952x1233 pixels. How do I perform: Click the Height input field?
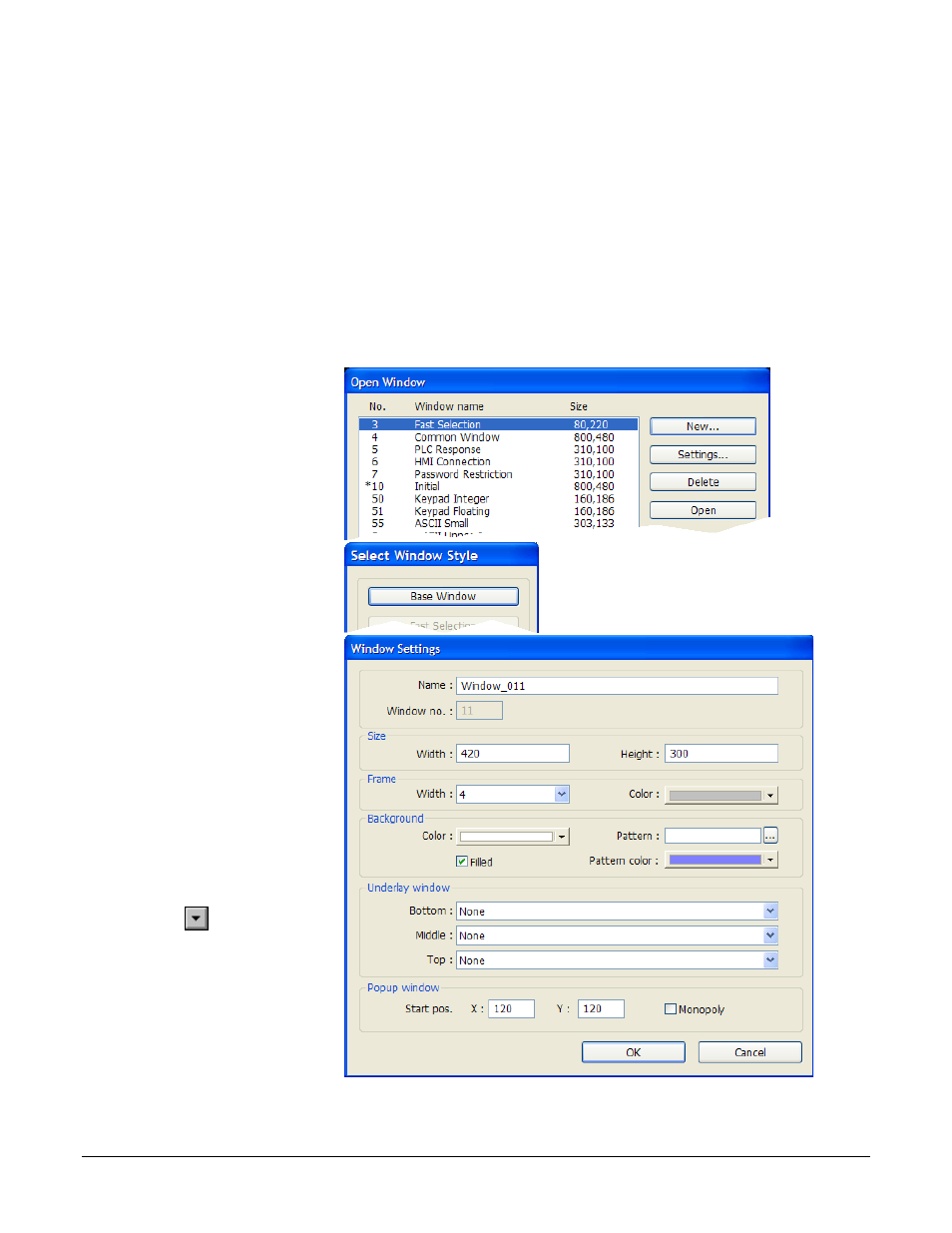click(720, 754)
